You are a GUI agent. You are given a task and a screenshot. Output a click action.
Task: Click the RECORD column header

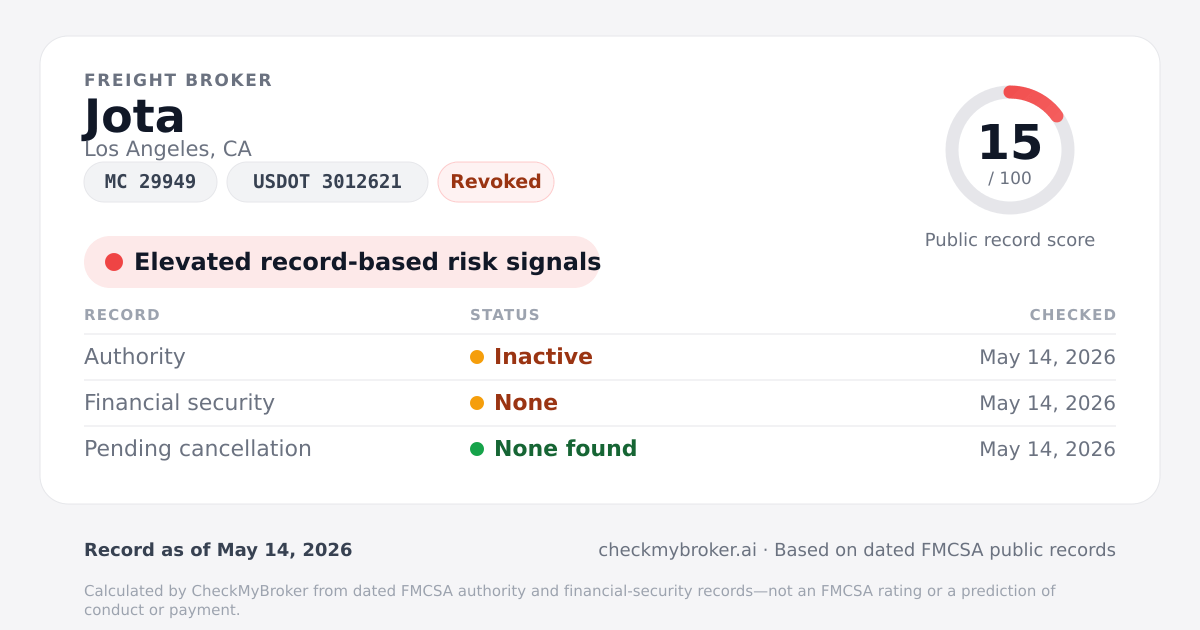[x=122, y=315]
